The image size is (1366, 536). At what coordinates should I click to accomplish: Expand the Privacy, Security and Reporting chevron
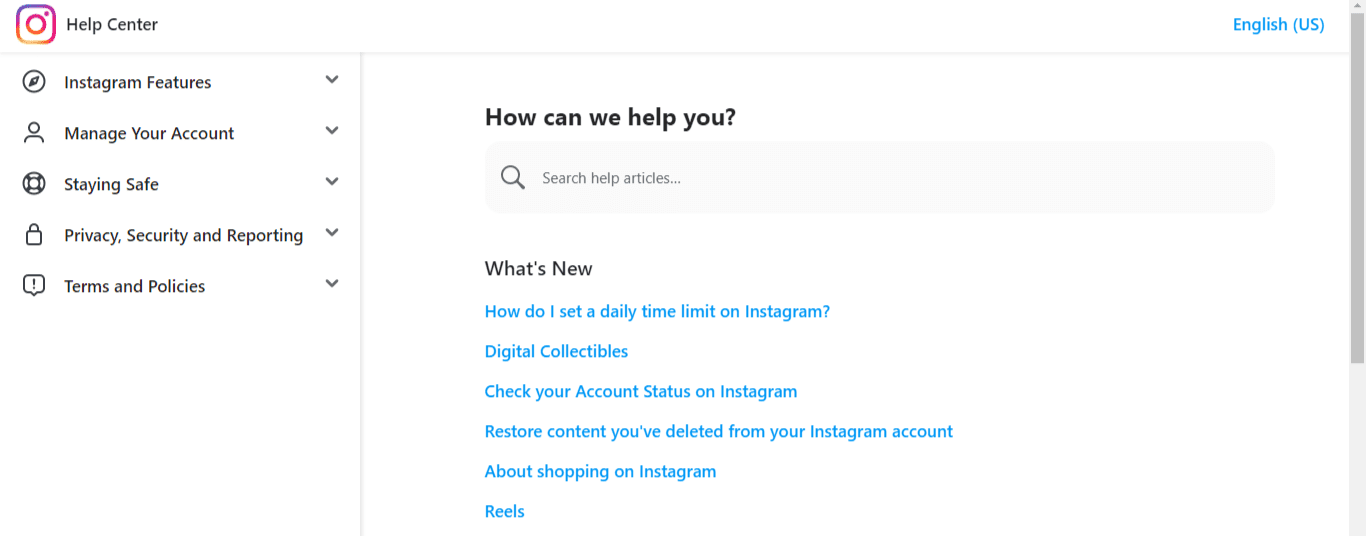click(332, 233)
